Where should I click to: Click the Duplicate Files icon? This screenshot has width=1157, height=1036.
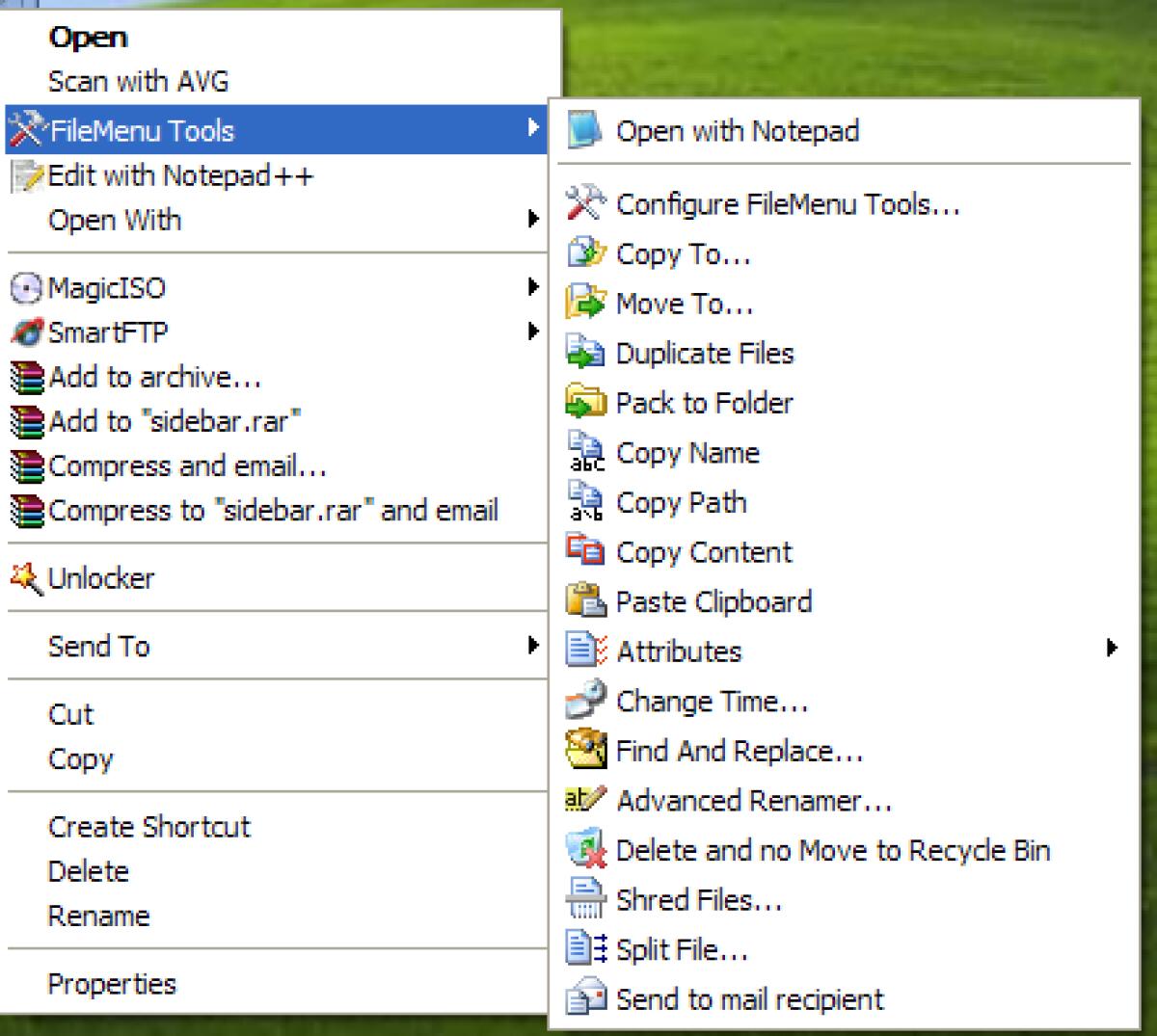click(585, 353)
